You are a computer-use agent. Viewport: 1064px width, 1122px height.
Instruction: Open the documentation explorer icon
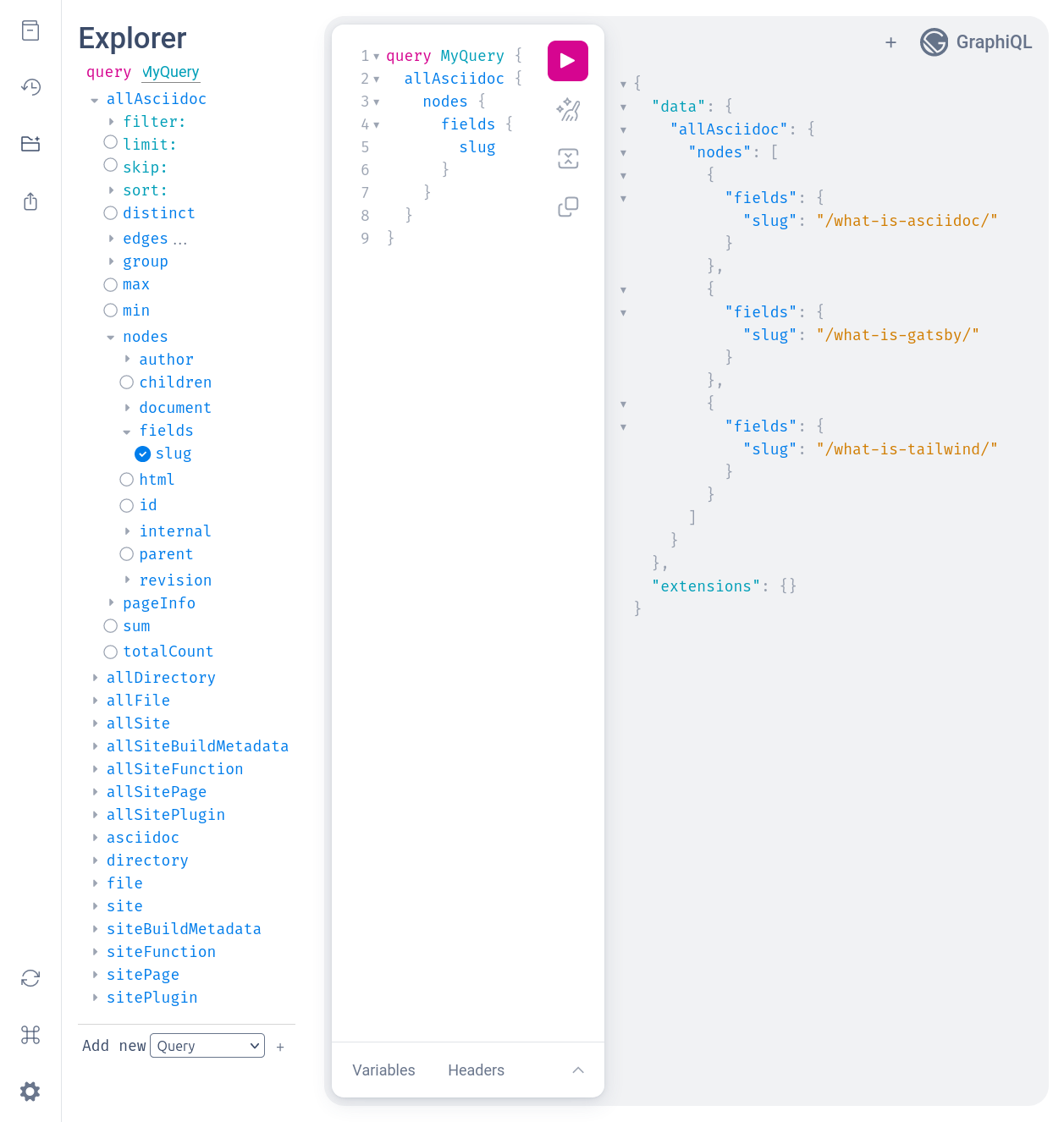pyautogui.click(x=30, y=31)
